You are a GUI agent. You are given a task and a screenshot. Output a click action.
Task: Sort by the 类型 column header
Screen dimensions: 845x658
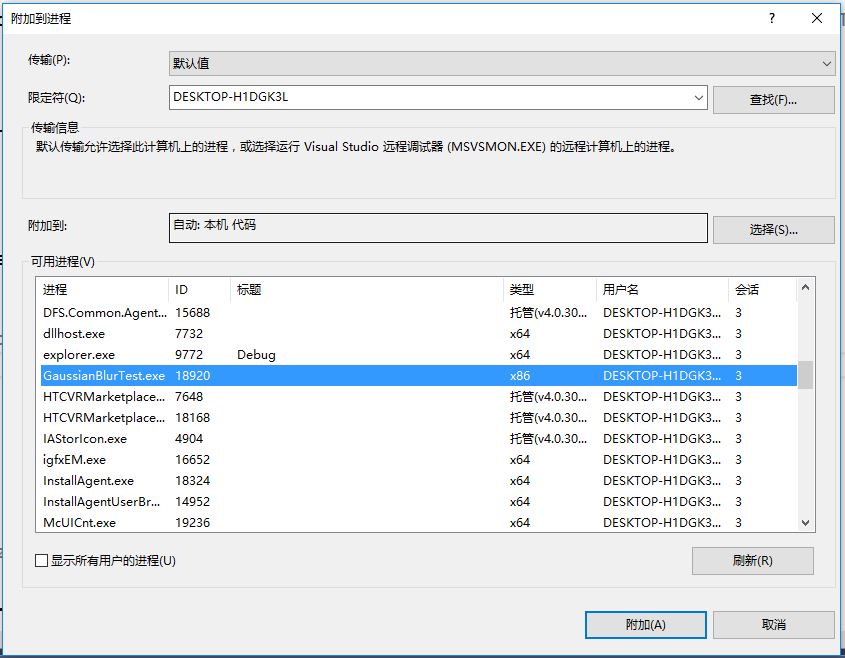[x=550, y=290]
